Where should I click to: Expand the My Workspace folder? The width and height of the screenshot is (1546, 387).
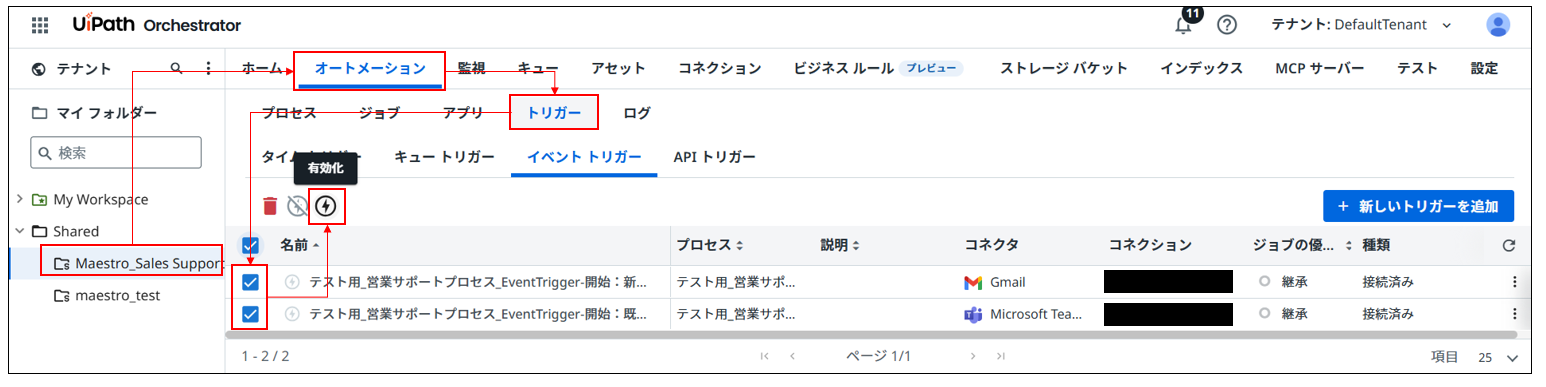tap(20, 199)
